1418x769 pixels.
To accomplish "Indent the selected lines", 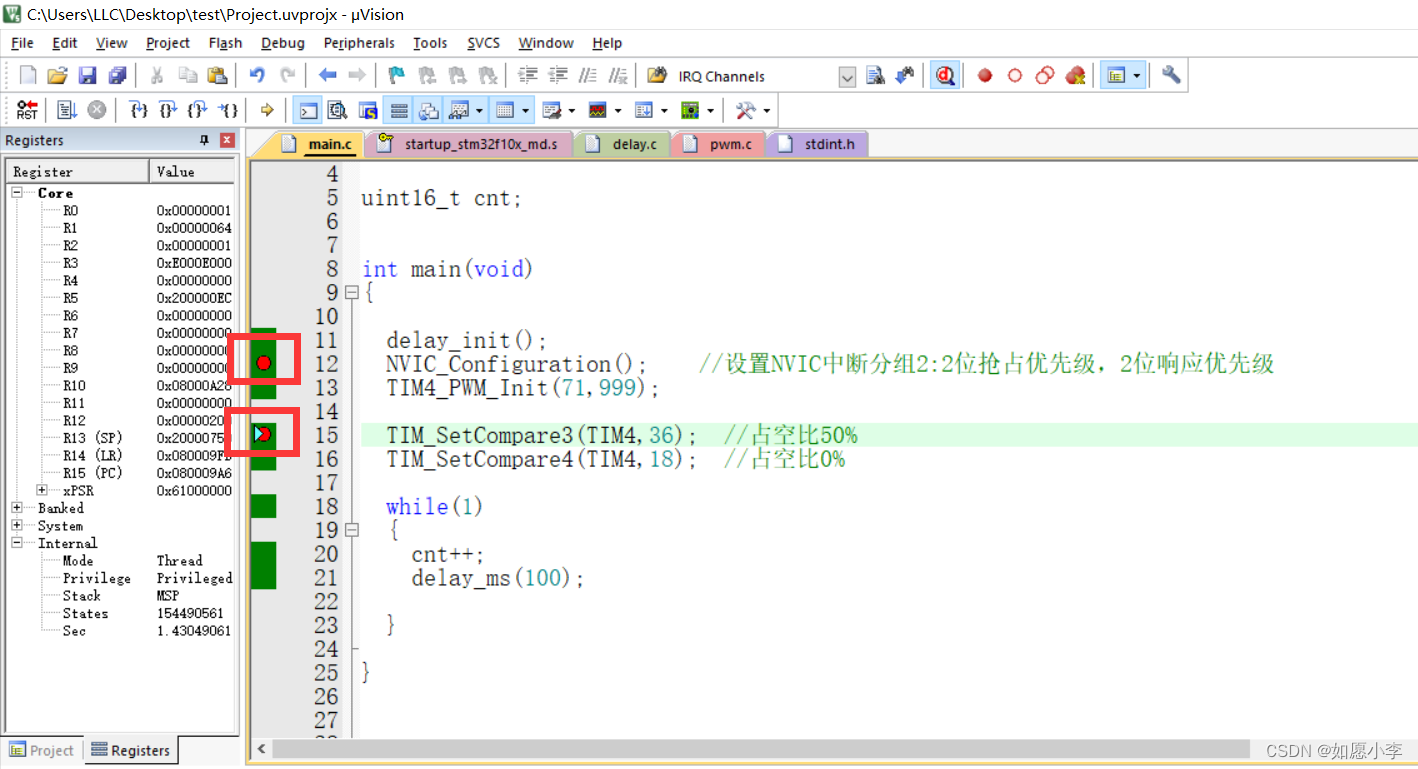I will point(527,75).
